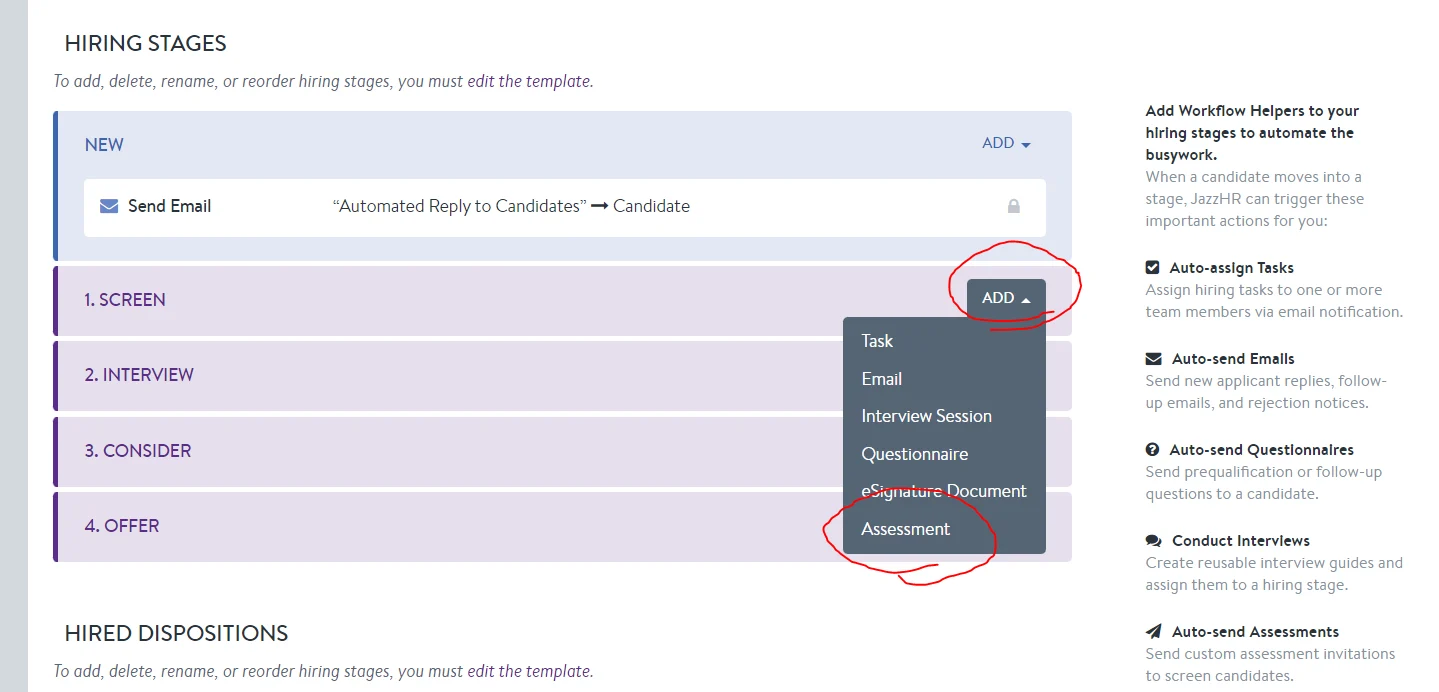Click the Auto-send Emails envelope icon
This screenshot has width=1439, height=692.
(1154, 359)
